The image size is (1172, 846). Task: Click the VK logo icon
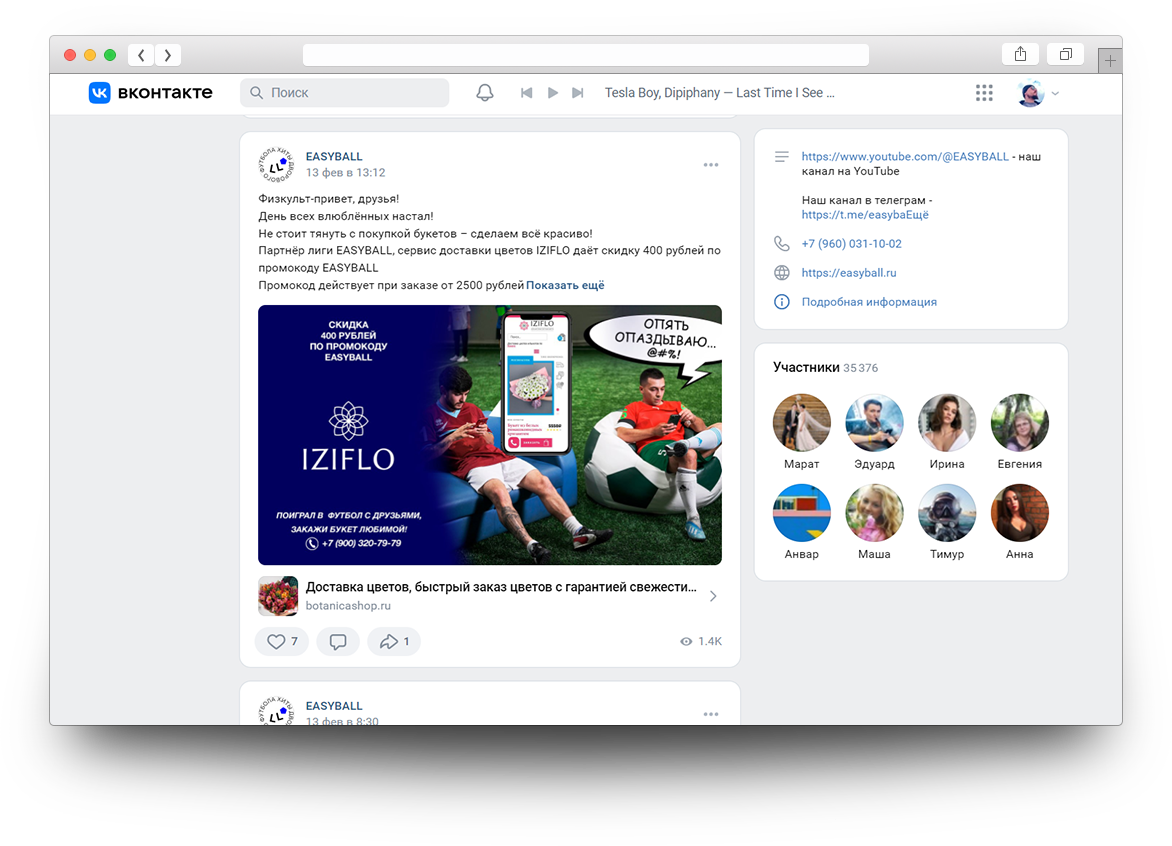point(99,93)
